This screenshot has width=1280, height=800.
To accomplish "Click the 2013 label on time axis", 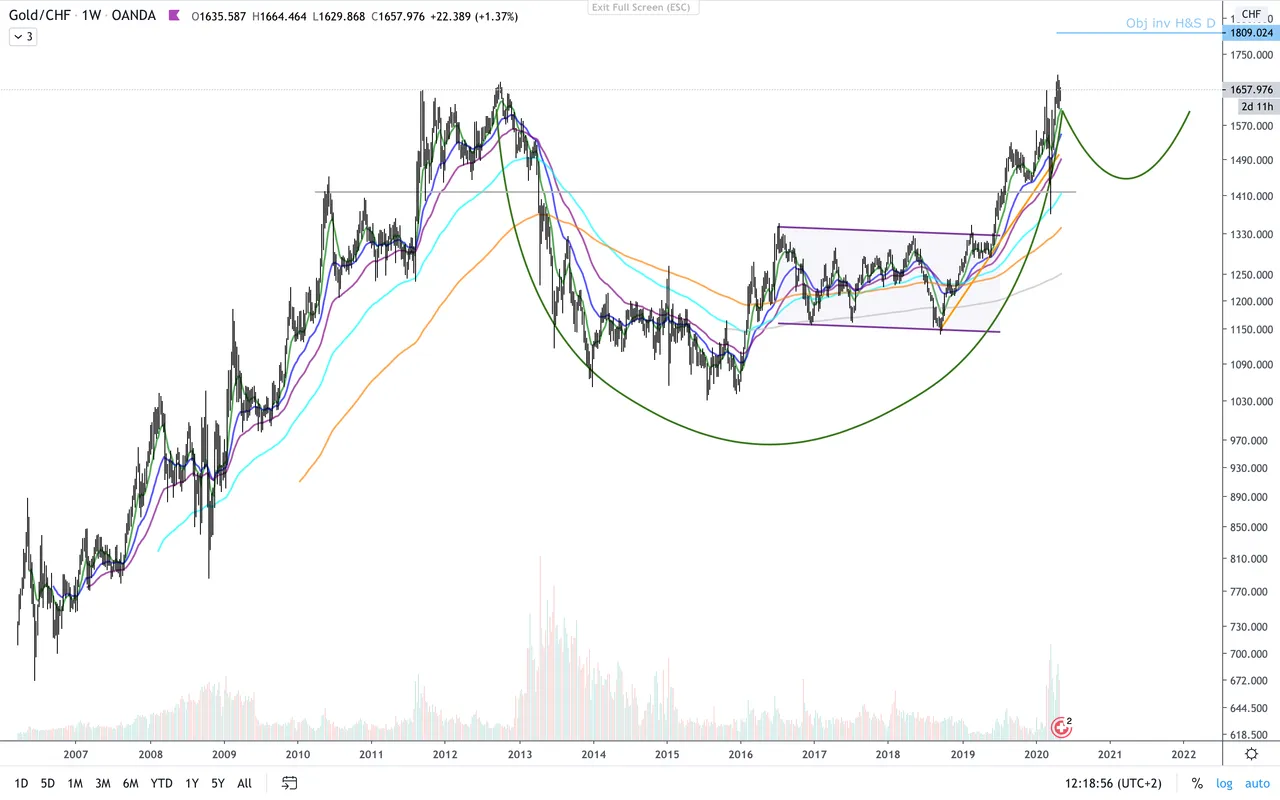I will [x=519, y=754].
